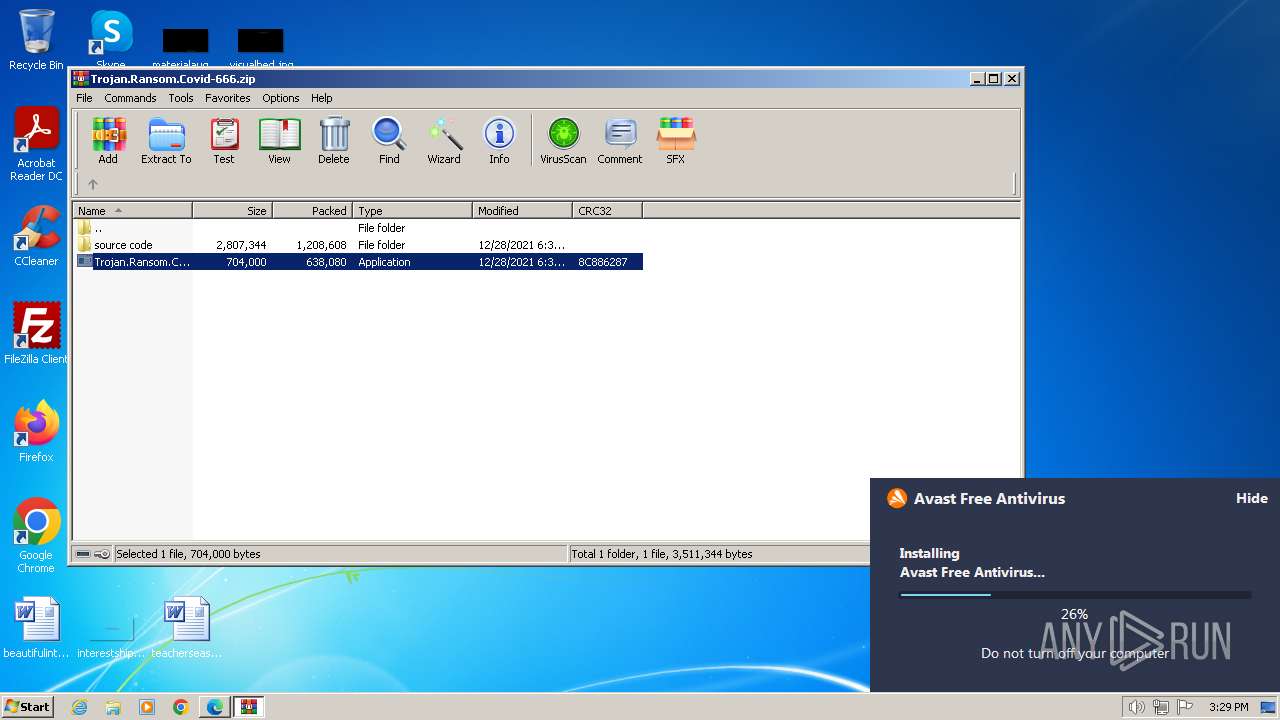This screenshot has height=720, width=1280.
Task: Open the Commands menu
Action: pyautogui.click(x=130, y=98)
